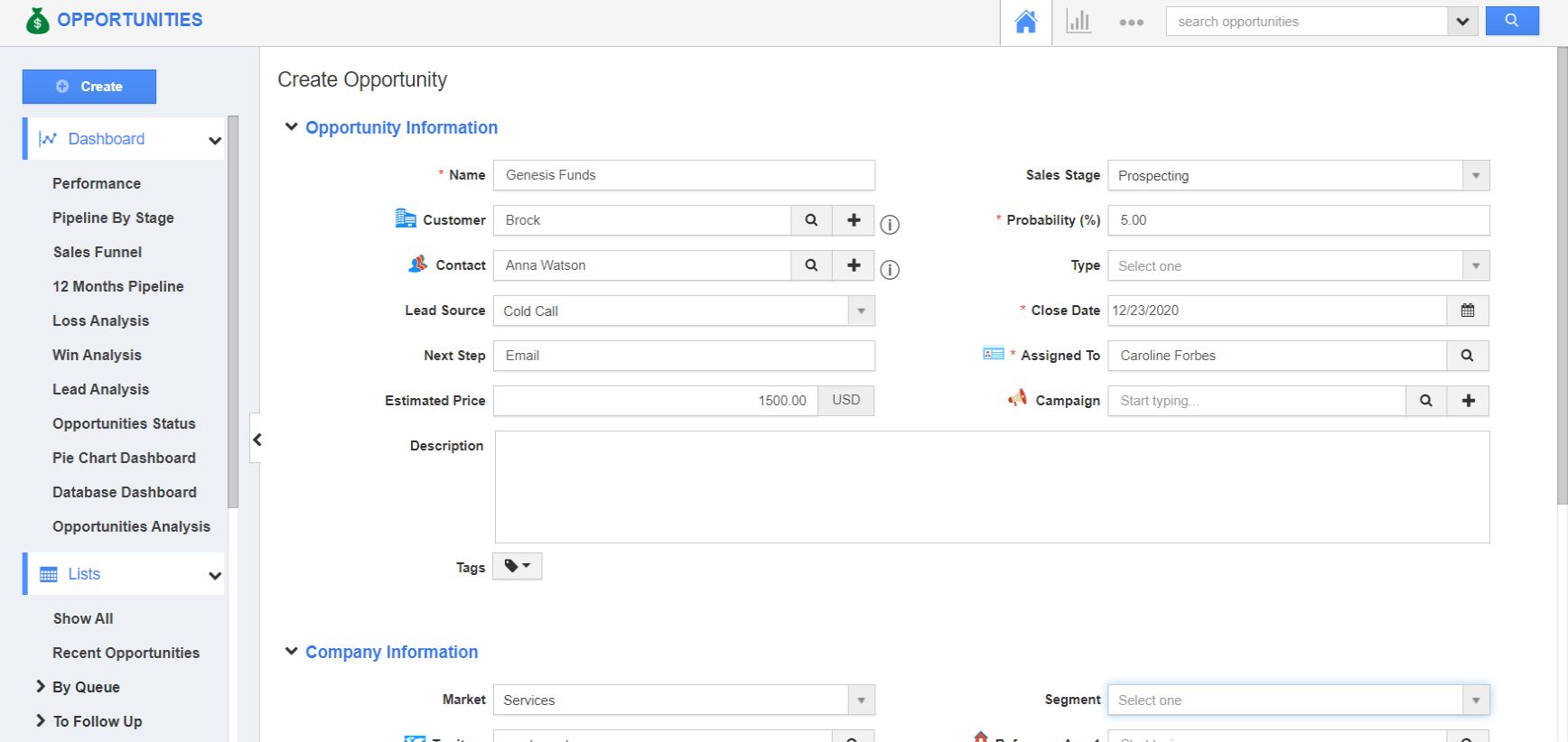Expand the By Queue tree item
Viewport: 1568px width, 742px height.
click(x=40, y=686)
